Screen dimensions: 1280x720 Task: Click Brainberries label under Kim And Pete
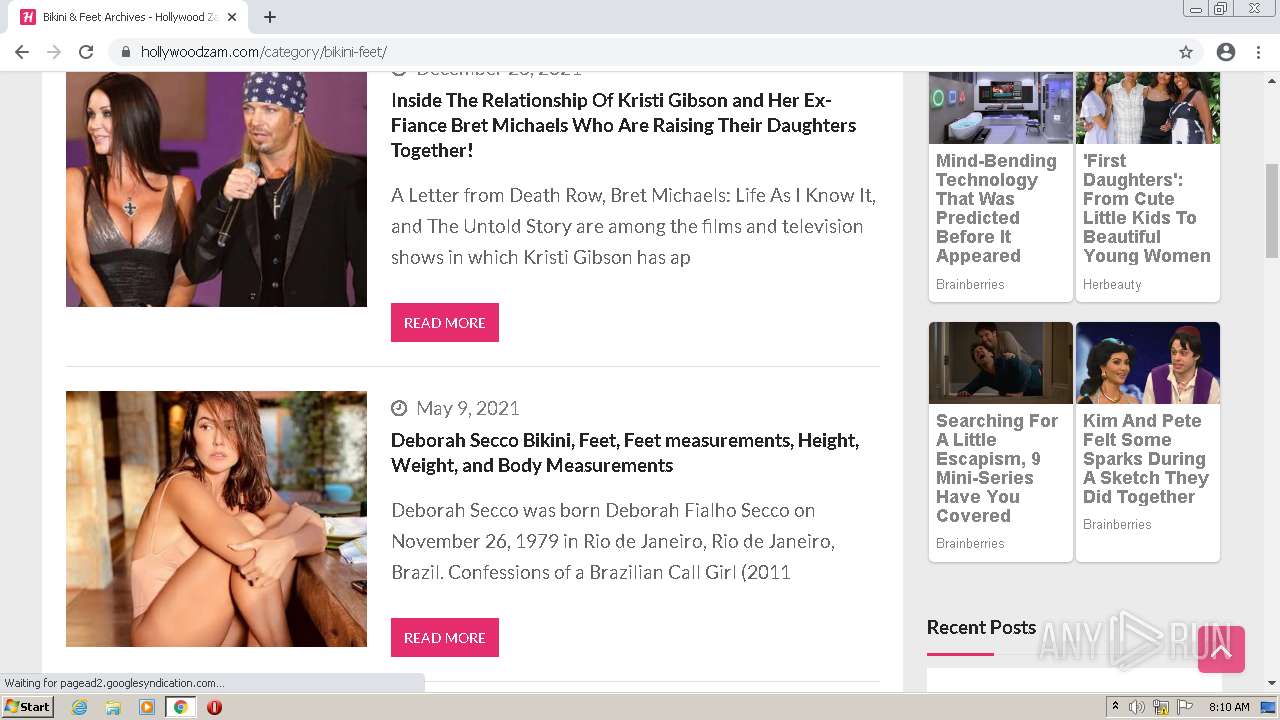pos(1117,525)
